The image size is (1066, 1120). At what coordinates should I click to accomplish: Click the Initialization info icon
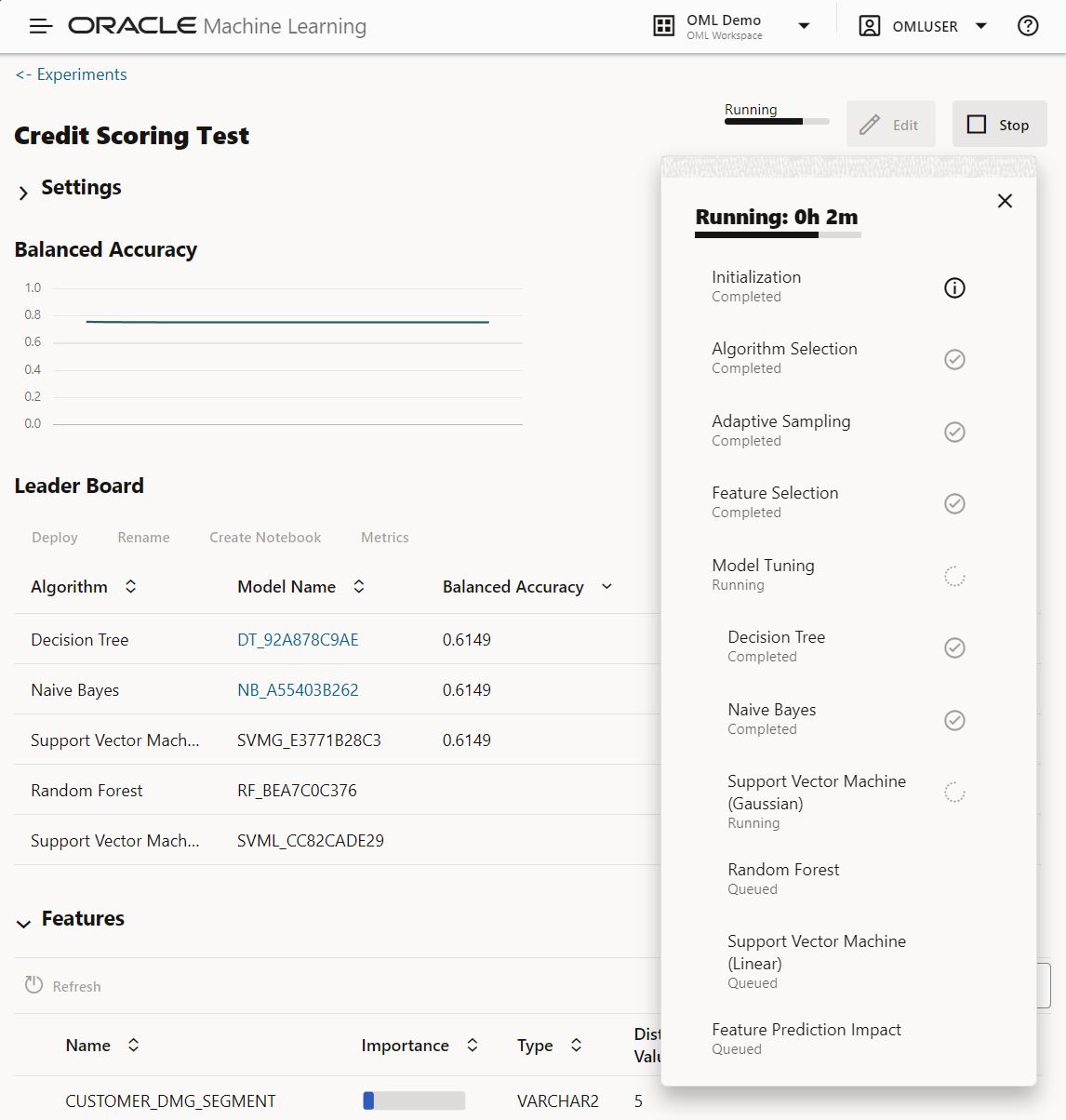tap(954, 288)
